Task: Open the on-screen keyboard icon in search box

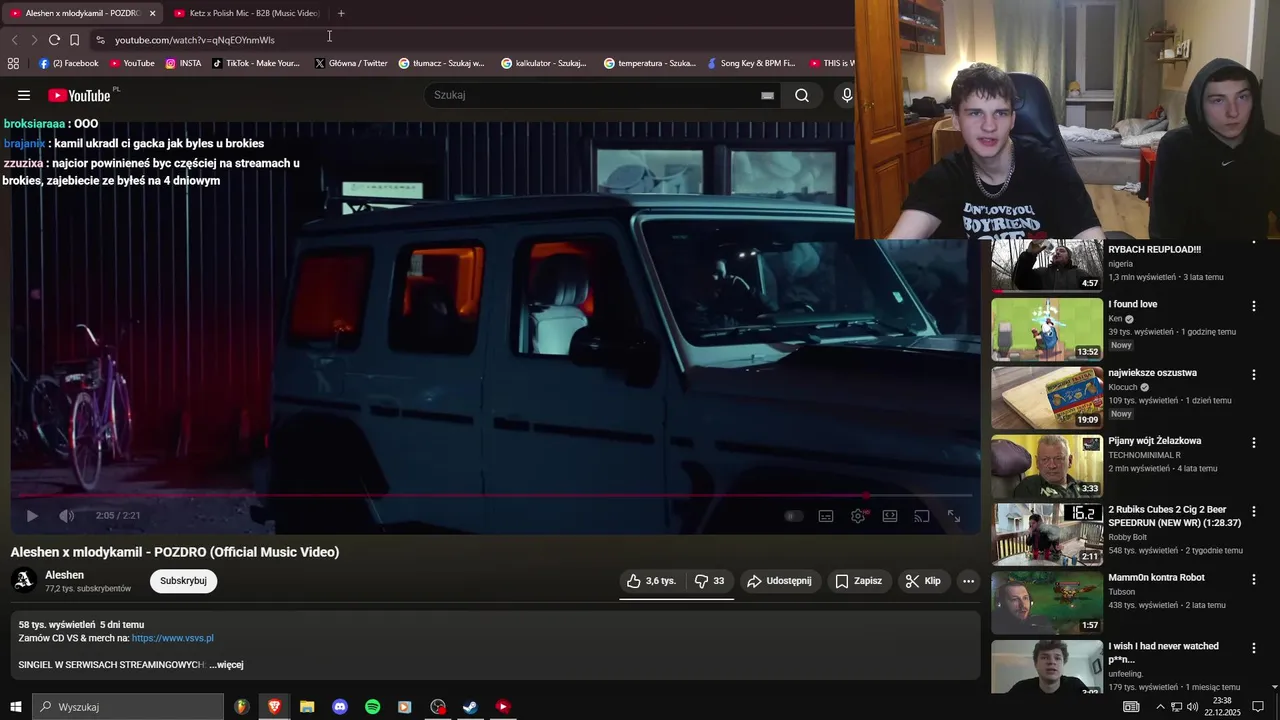Action: pyautogui.click(x=767, y=95)
